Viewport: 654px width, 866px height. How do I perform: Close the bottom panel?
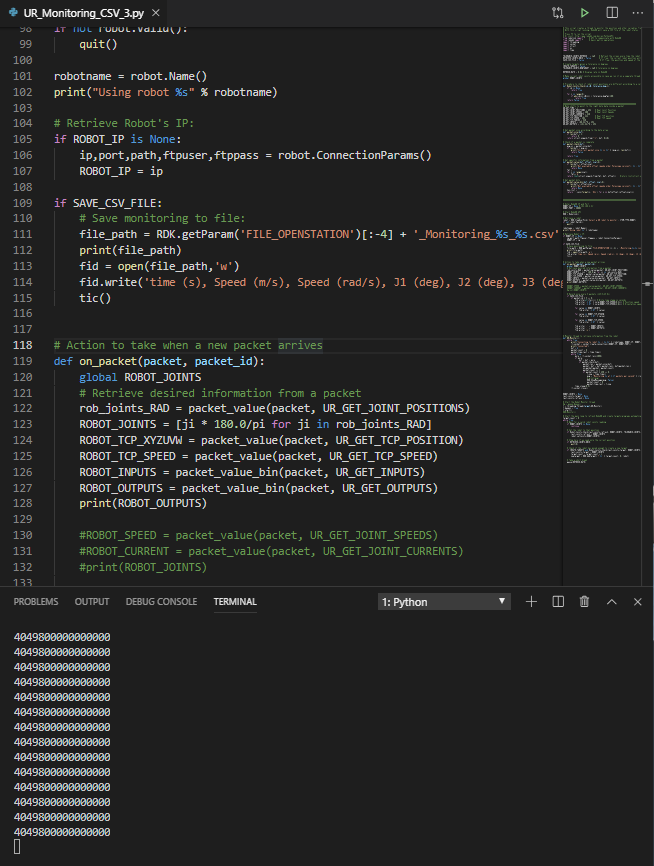637,601
